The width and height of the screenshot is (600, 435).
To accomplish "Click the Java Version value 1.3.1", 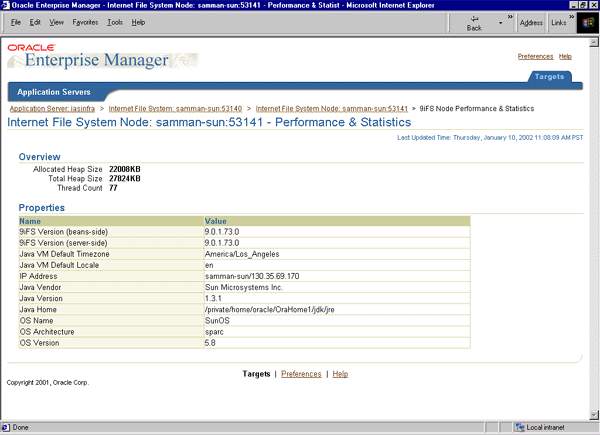I will [x=213, y=298].
